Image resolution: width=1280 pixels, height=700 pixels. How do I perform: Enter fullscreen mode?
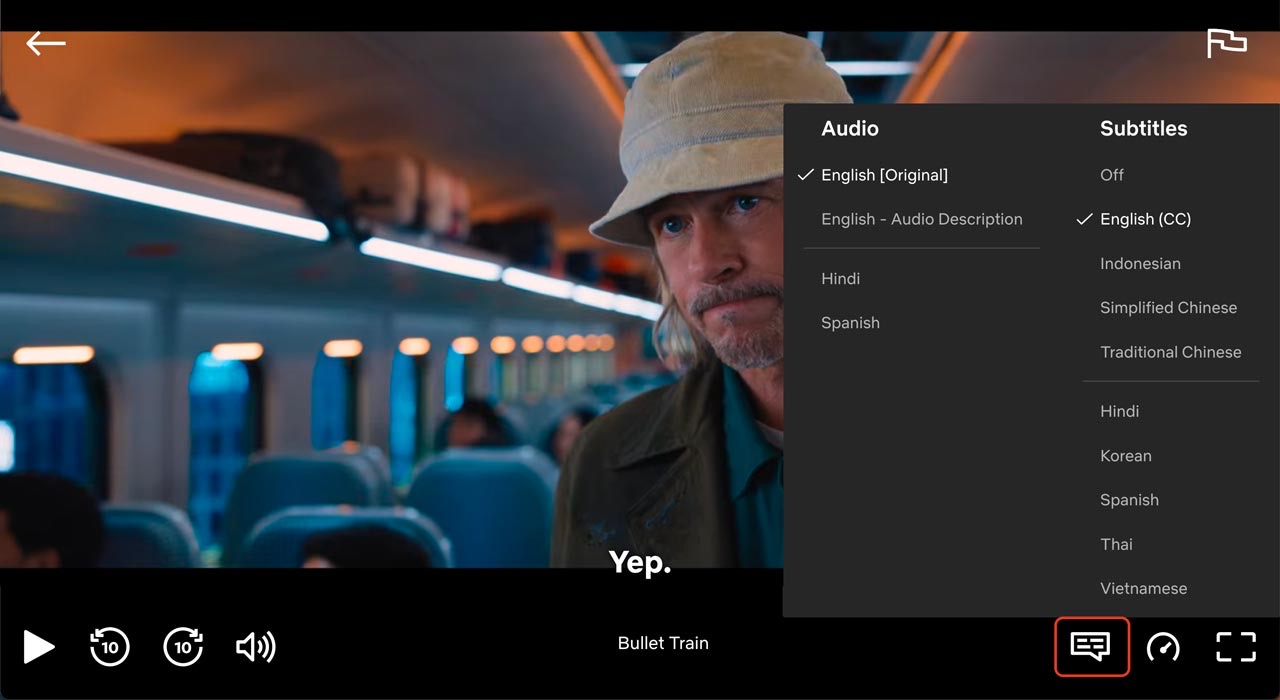pos(1235,647)
